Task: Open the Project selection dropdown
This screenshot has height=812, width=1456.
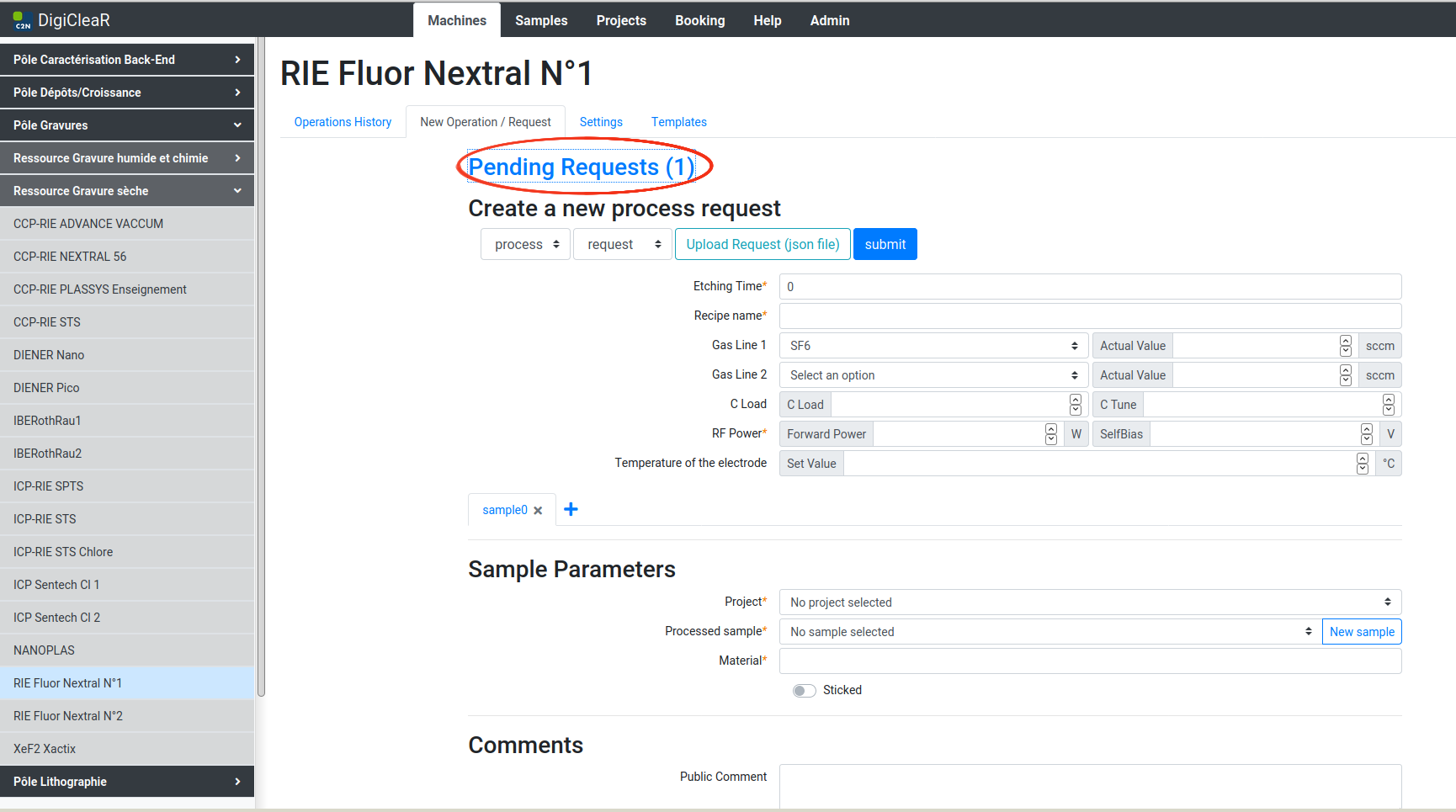Action: [1089, 602]
